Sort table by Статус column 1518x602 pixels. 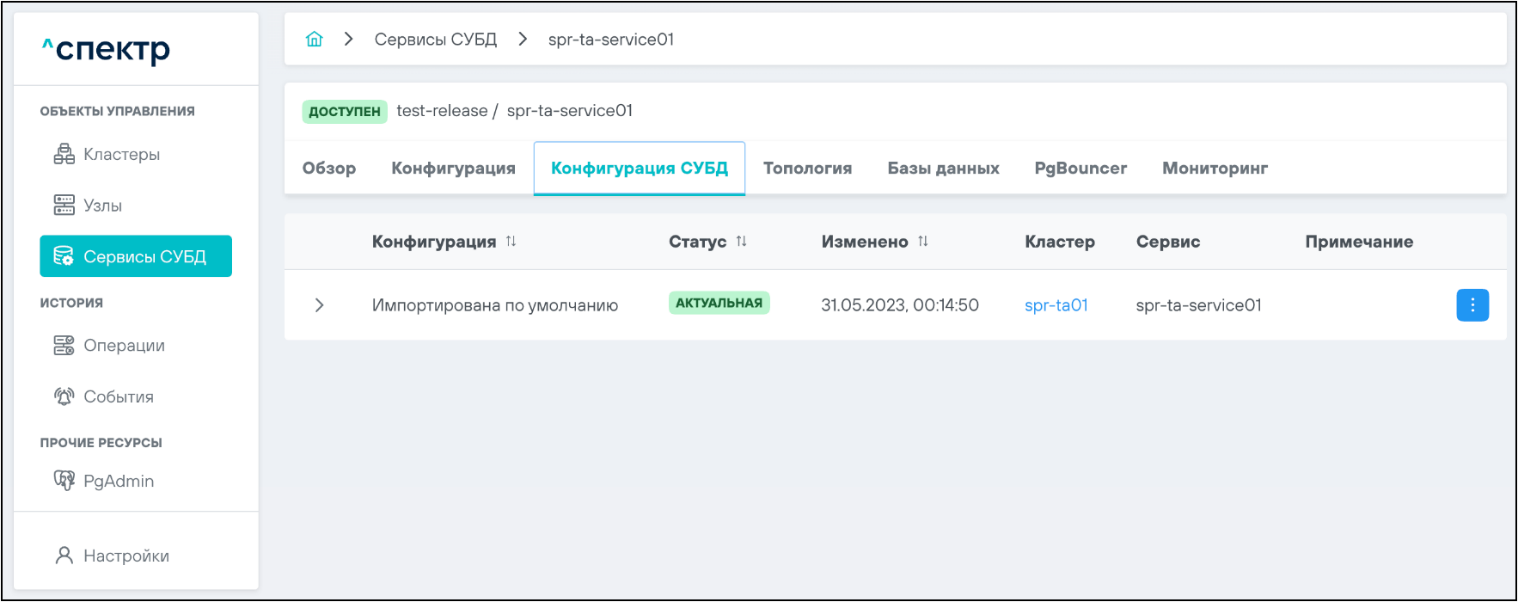(741, 242)
